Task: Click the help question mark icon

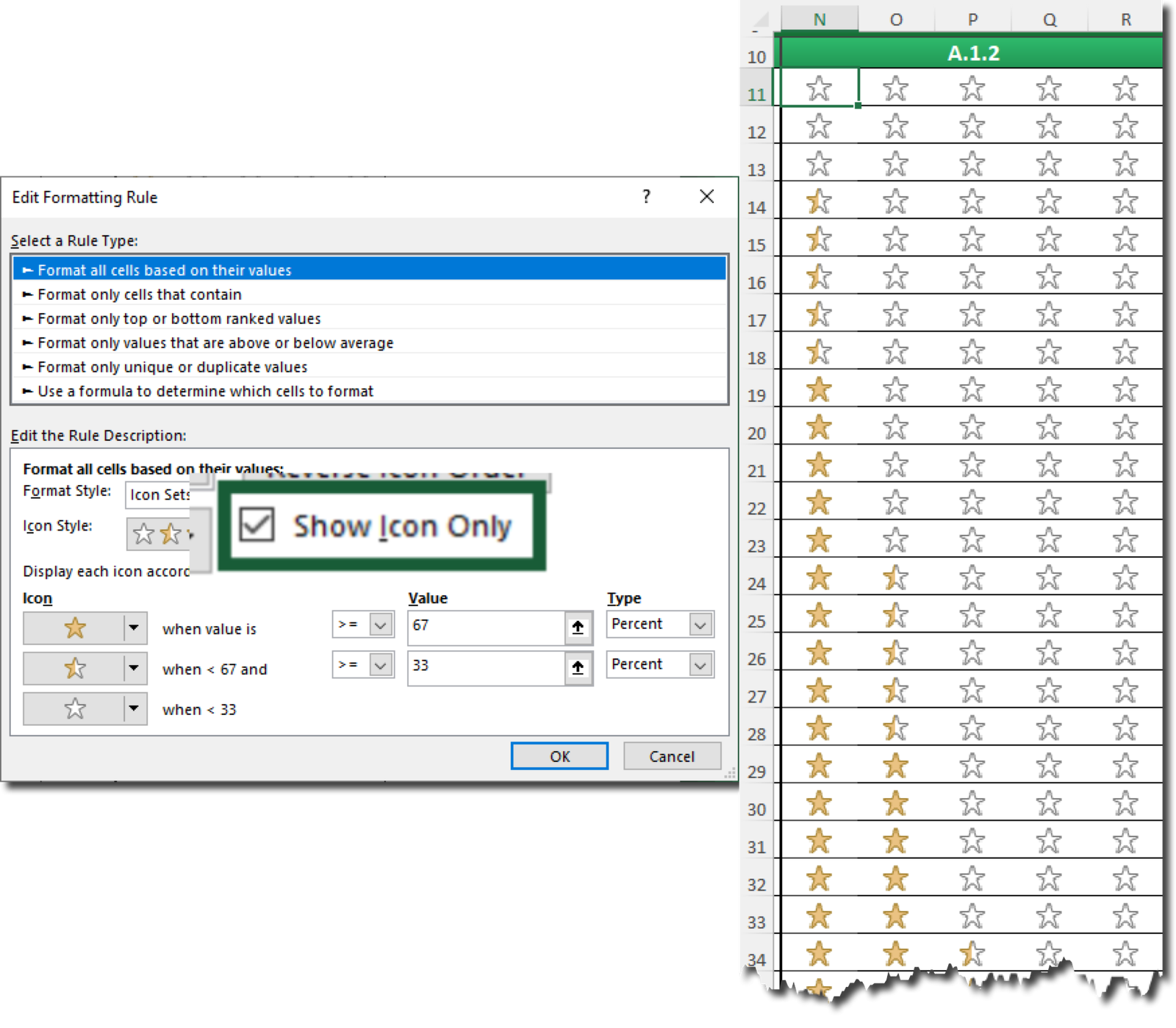Action: [x=646, y=196]
